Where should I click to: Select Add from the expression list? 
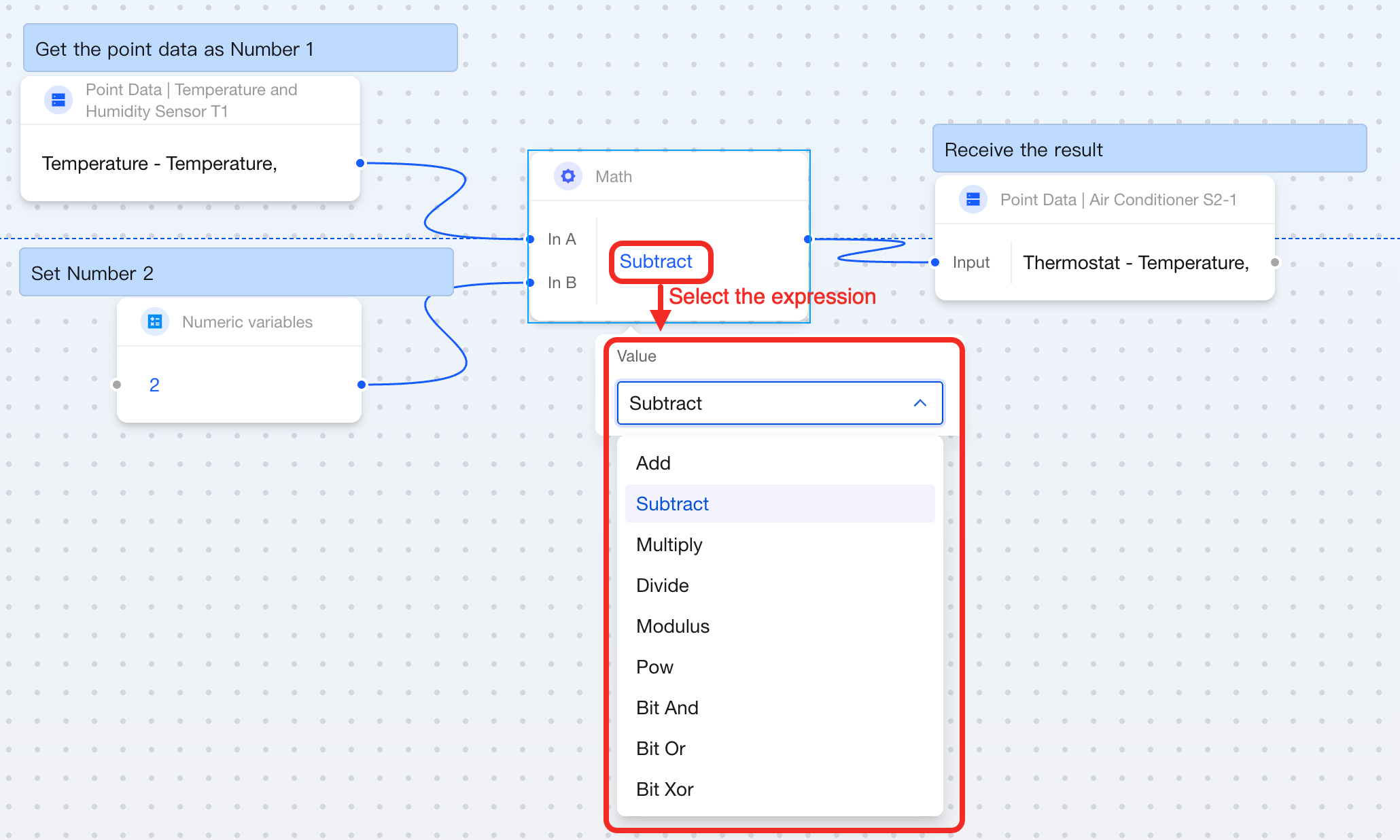click(653, 463)
